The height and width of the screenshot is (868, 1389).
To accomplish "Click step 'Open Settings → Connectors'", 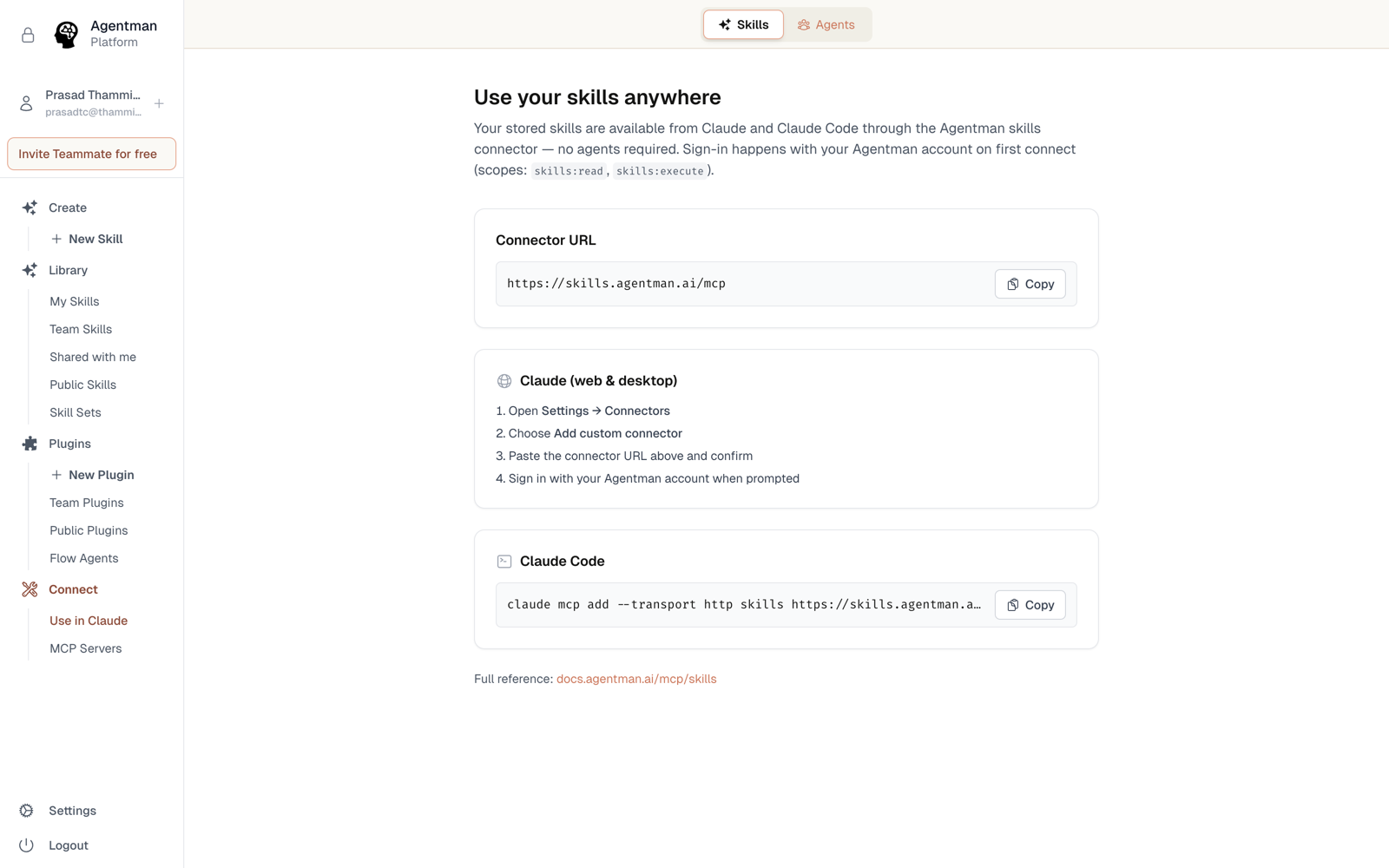I will (x=583, y=411).
